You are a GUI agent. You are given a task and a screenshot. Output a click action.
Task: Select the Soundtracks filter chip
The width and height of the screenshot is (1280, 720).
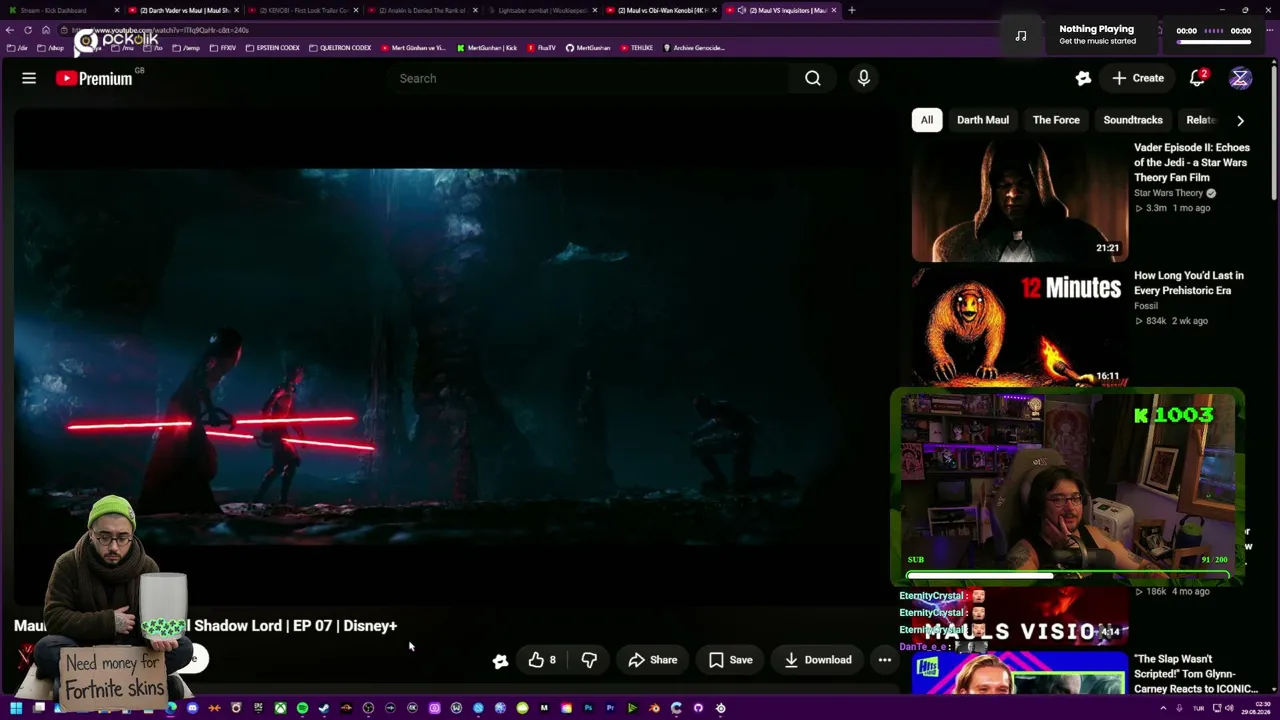1133,120
